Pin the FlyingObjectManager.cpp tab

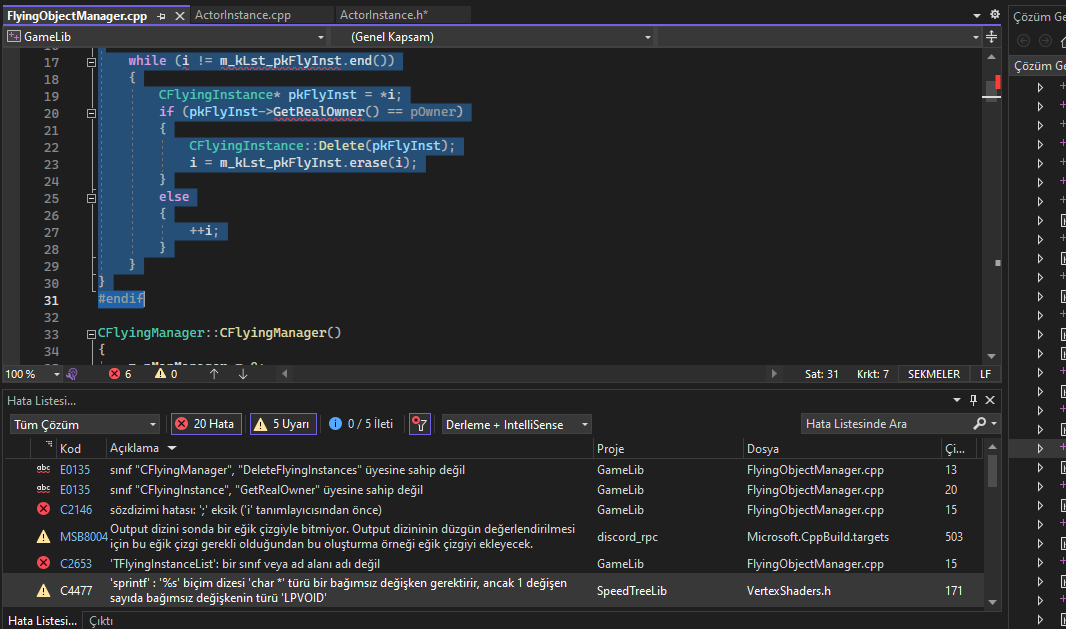(x=162, y=16)
